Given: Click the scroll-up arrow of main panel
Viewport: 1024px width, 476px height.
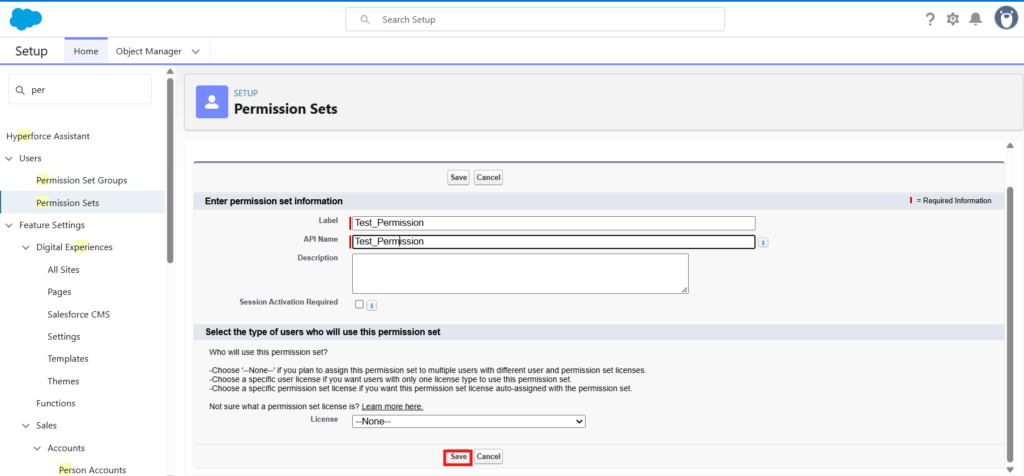Looking at the screenshot, I should 1010,146.
